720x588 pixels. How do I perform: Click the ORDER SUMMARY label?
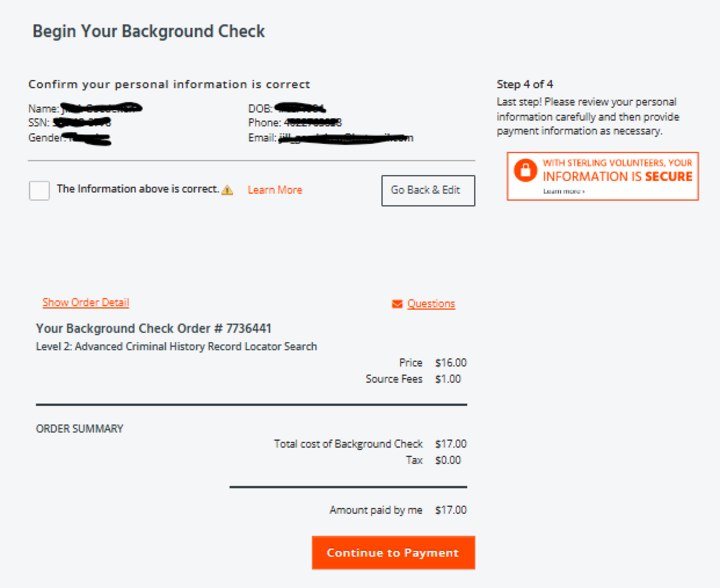click(80, 429)
